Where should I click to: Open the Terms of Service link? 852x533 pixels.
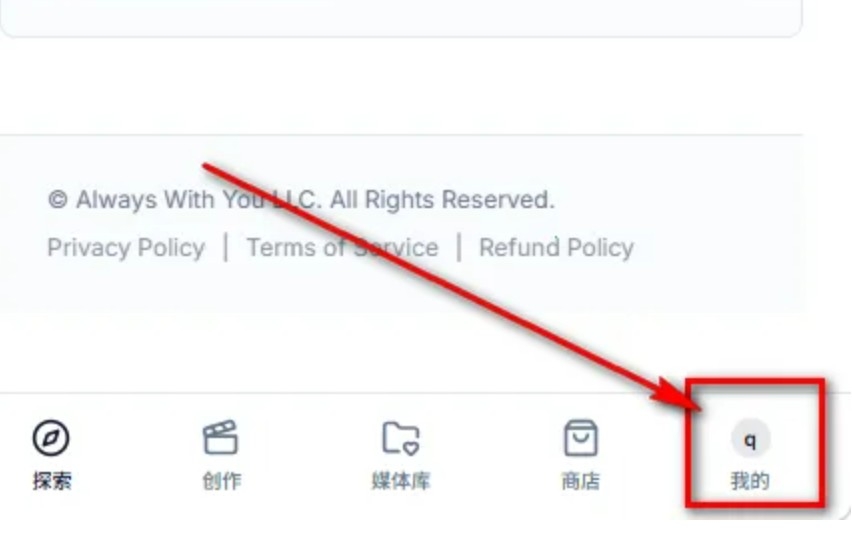(x=342, y=248)
